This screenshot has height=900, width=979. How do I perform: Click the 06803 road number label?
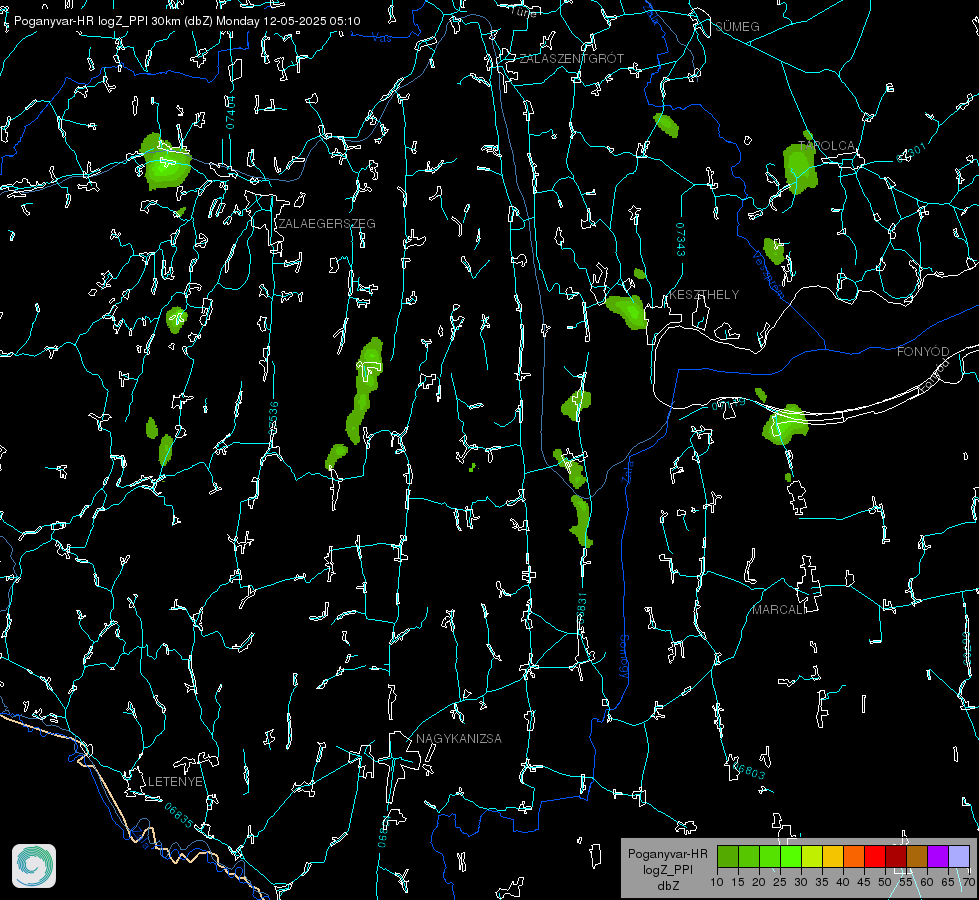coord(749,771)
